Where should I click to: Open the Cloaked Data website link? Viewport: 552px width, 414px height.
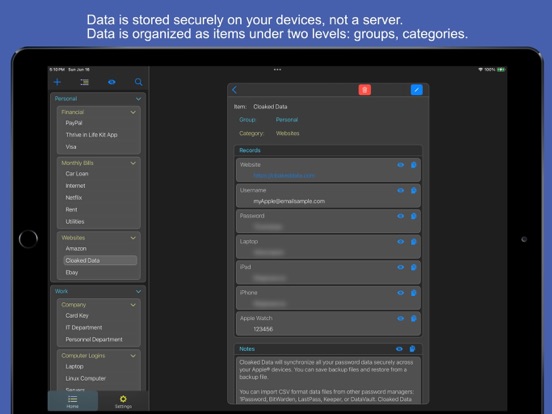(x=284, y=175)
